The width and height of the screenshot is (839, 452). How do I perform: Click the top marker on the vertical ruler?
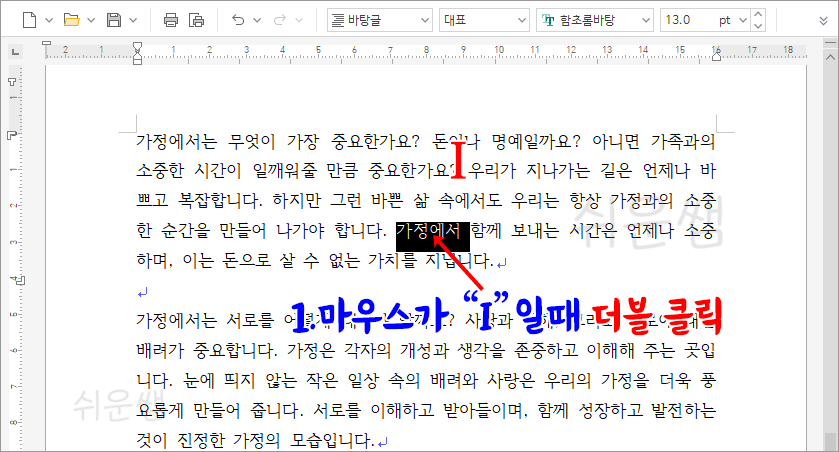pyautogui.click(x=12, y=82)
